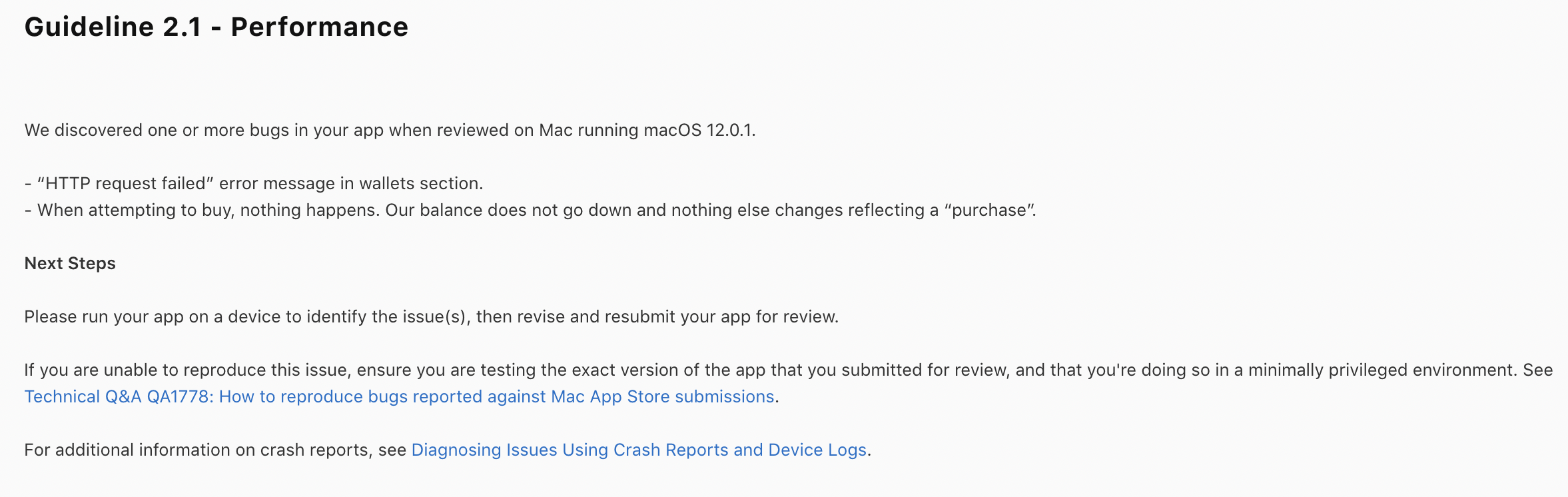Image resolution: width=1568 pixels, height=497 pixels.
Task: Click "minimally privileged environment" phrase
Action: (1380, 370)
